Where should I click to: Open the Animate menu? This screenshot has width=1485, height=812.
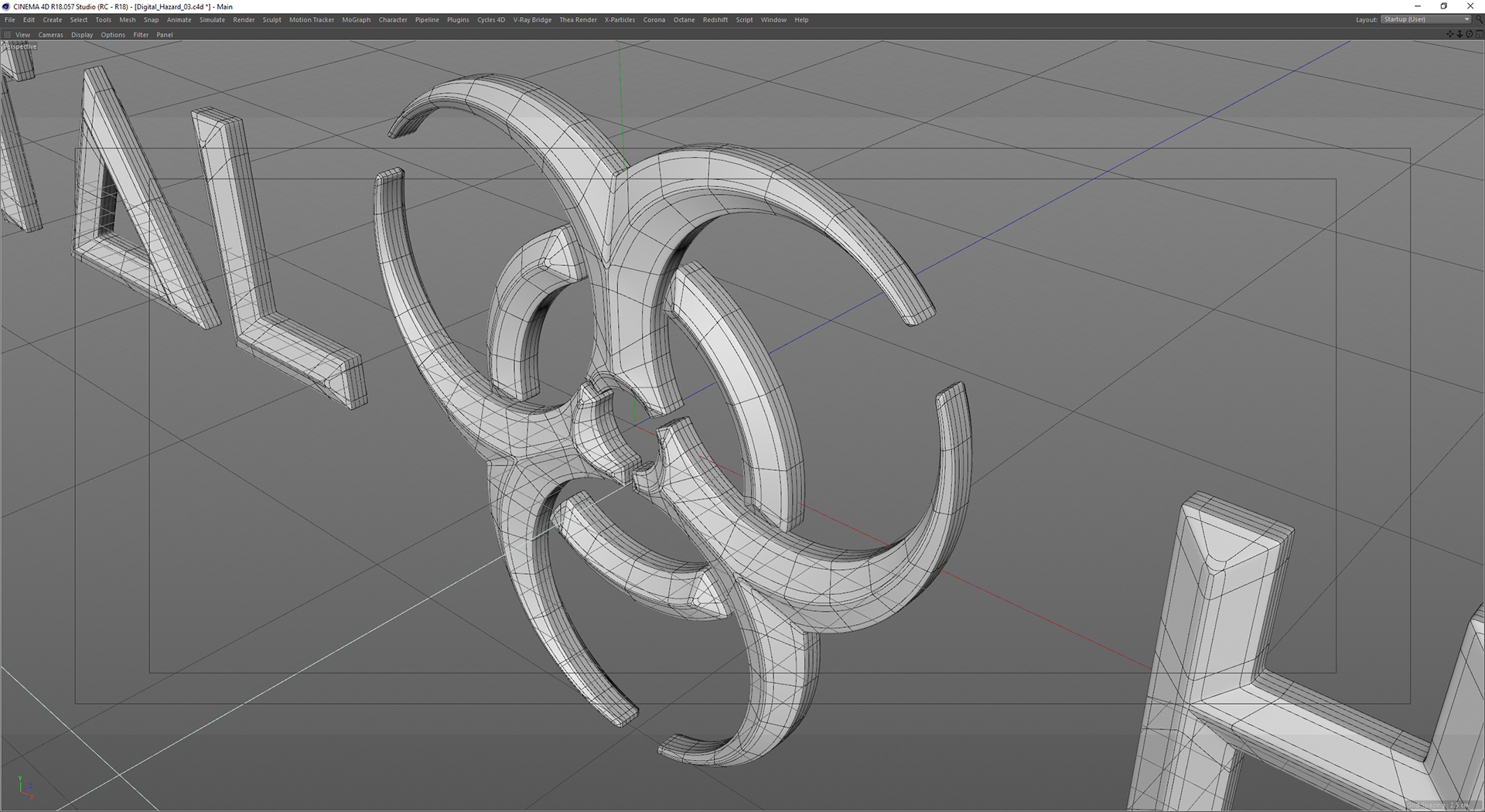(179, 20)
